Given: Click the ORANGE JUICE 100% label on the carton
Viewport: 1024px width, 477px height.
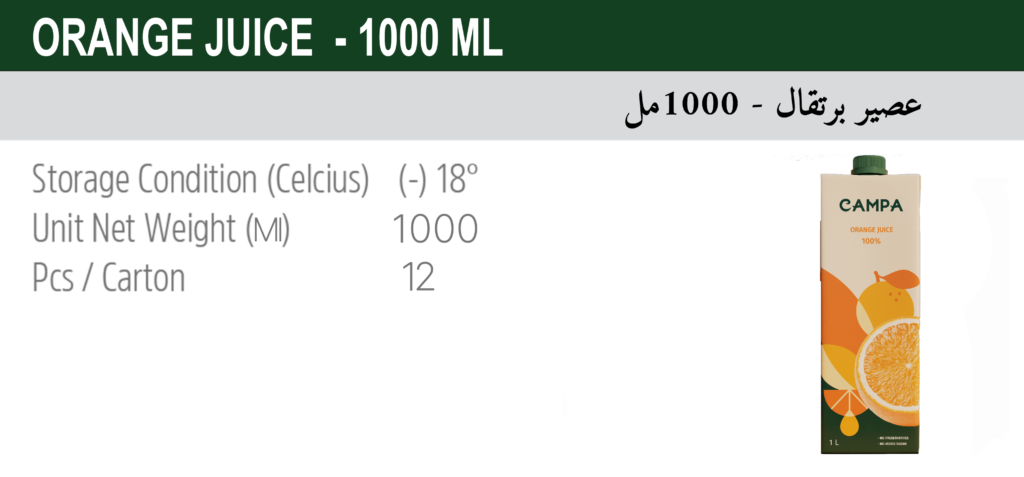Looking at the screenshot, I should click(x=871, y=235).
